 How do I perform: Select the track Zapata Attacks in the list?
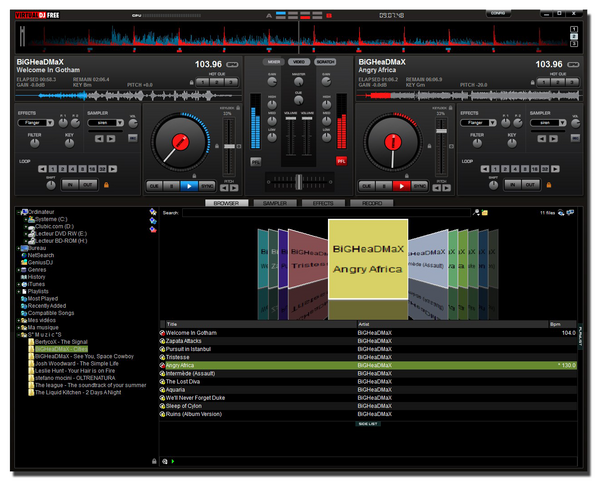pos(183,341)
